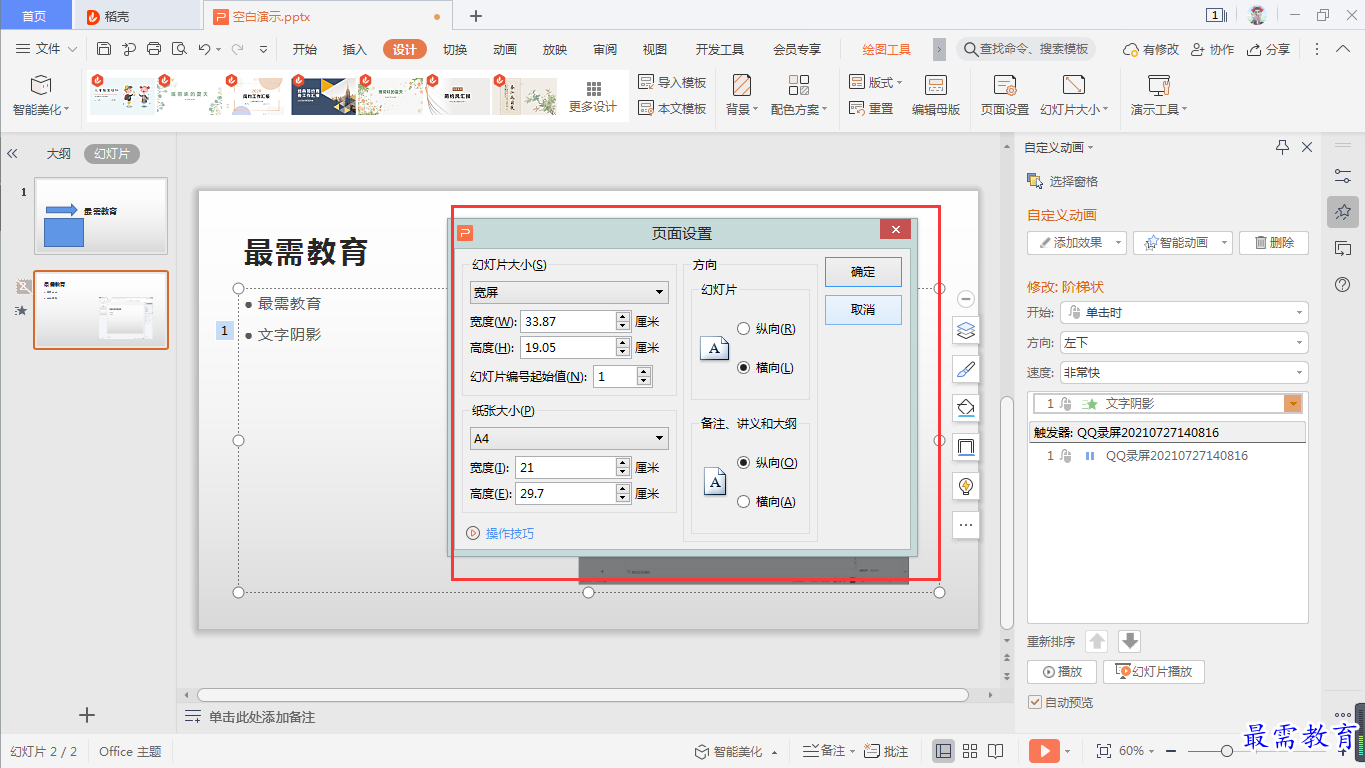Click 本文模板 in ribbon
The height and width of the screenshot is (768, 1365).
(672, 108)
